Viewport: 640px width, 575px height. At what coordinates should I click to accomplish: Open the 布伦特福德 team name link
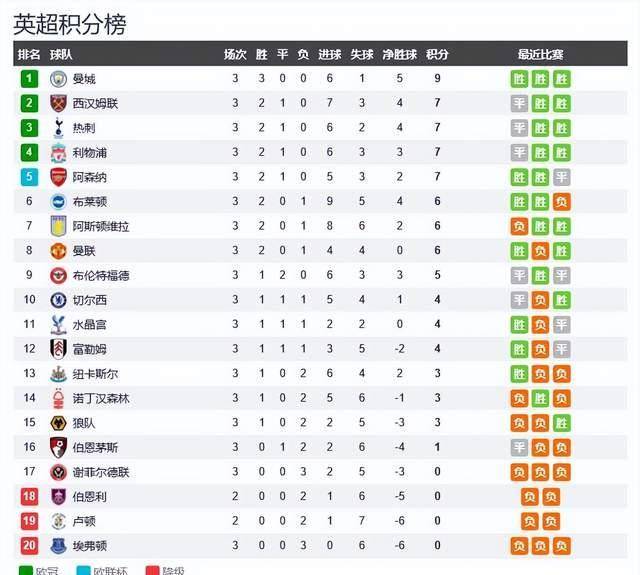(x=101, y=275)
